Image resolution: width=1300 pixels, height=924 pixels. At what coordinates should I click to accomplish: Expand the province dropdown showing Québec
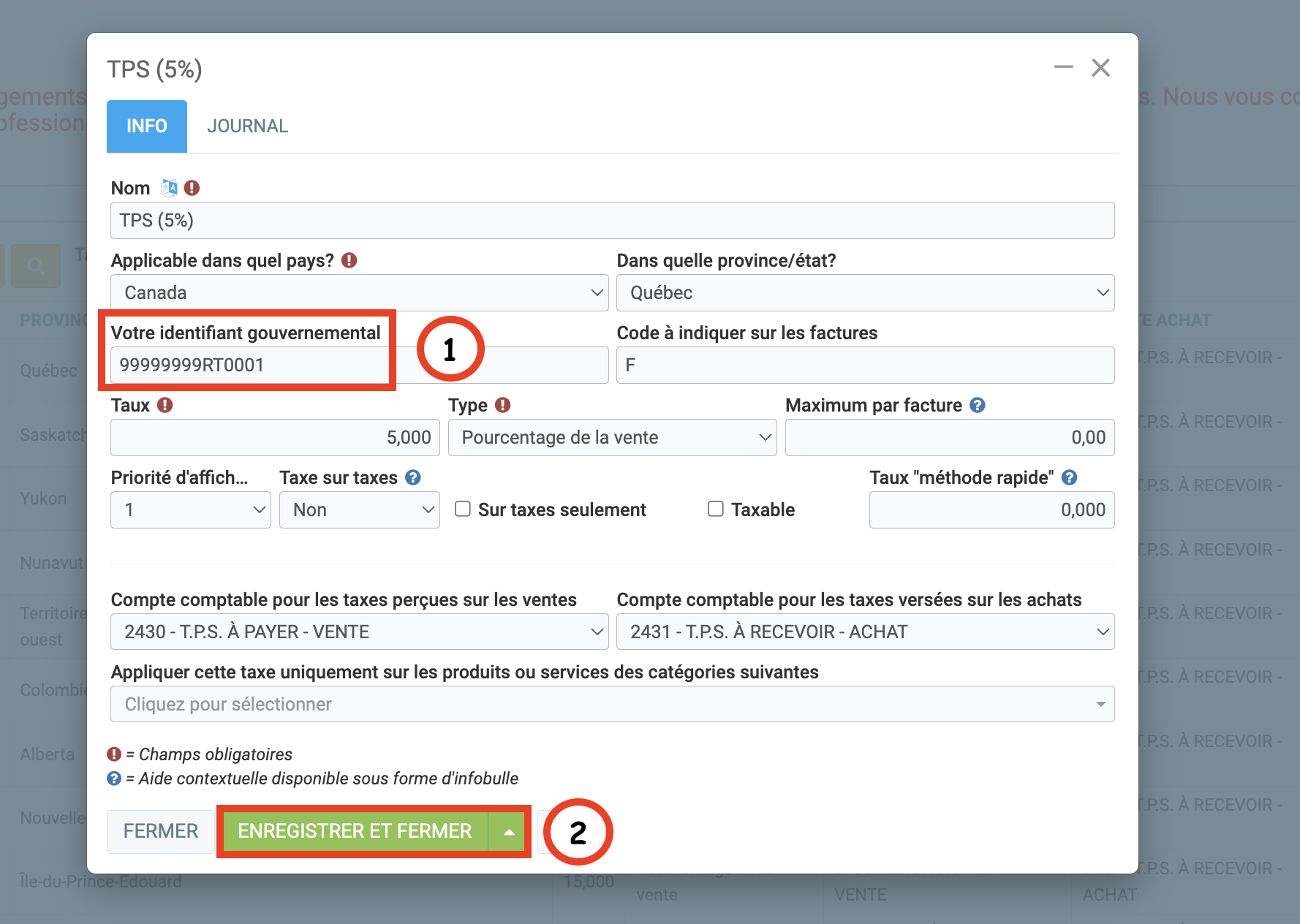(x=865, y=293)
